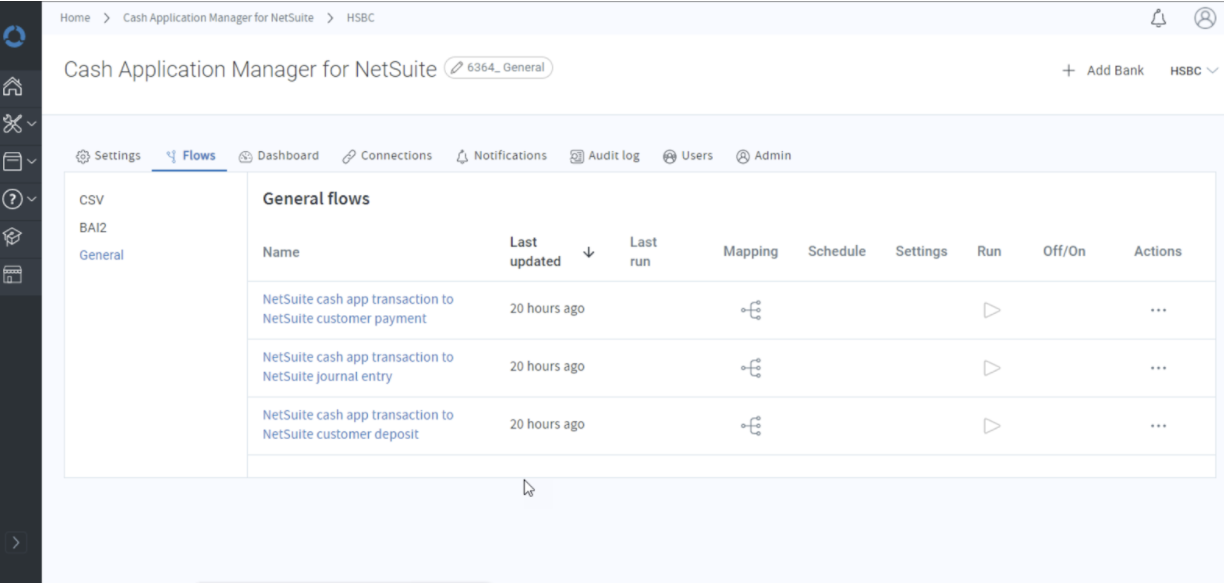Open the Audit log tab

pos(604,156)
